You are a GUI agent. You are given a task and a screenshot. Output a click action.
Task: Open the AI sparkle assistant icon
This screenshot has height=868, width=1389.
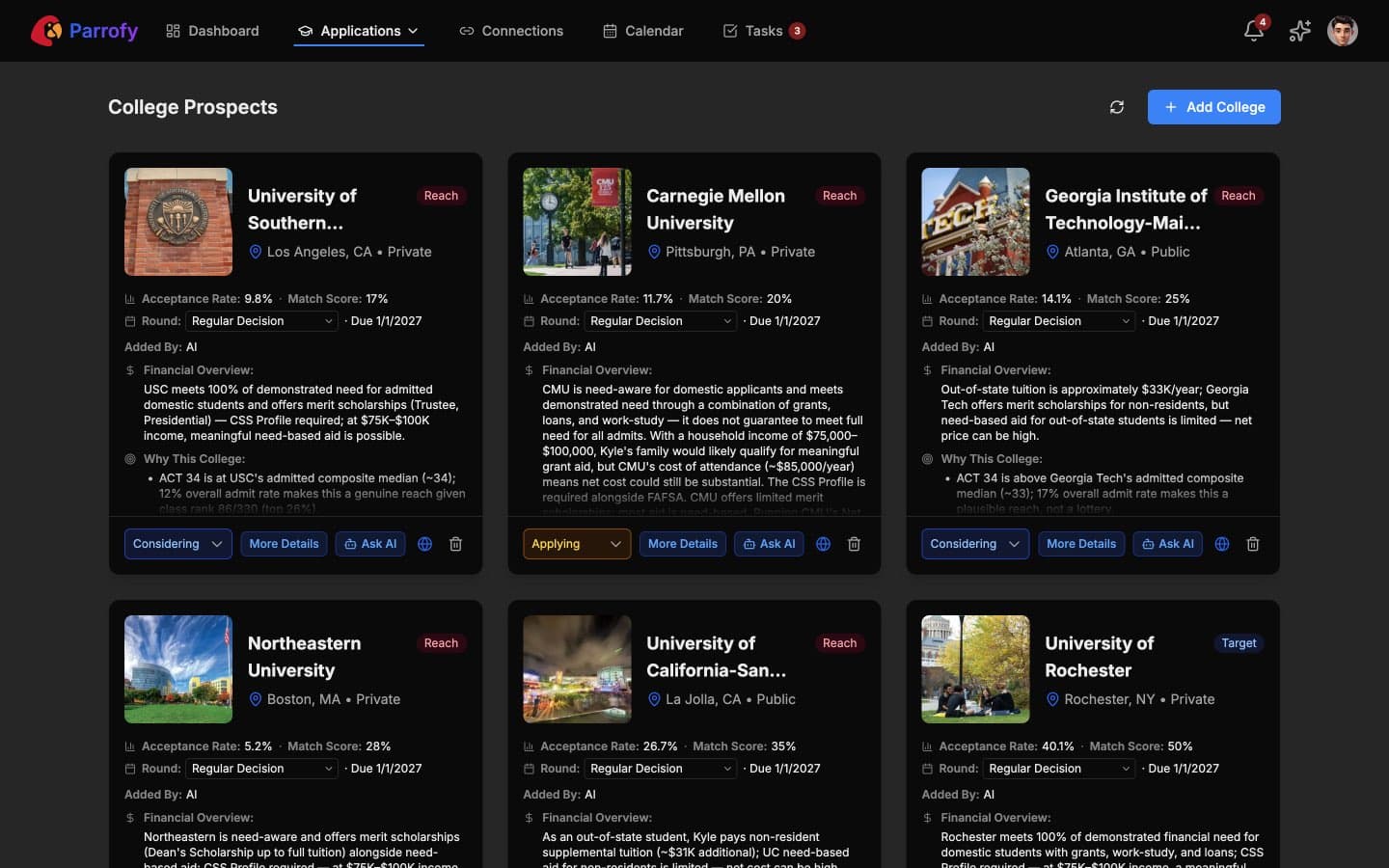1300,31
